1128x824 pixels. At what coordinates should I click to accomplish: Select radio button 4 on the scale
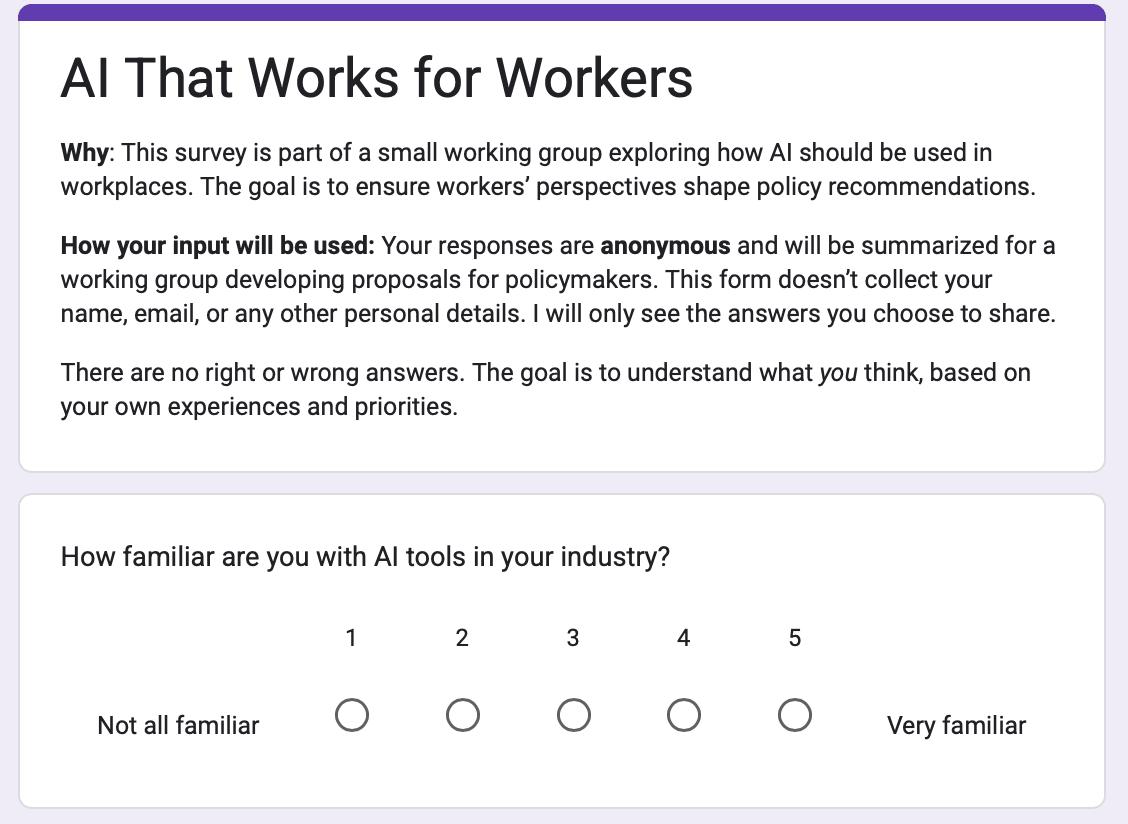(683, 715)
